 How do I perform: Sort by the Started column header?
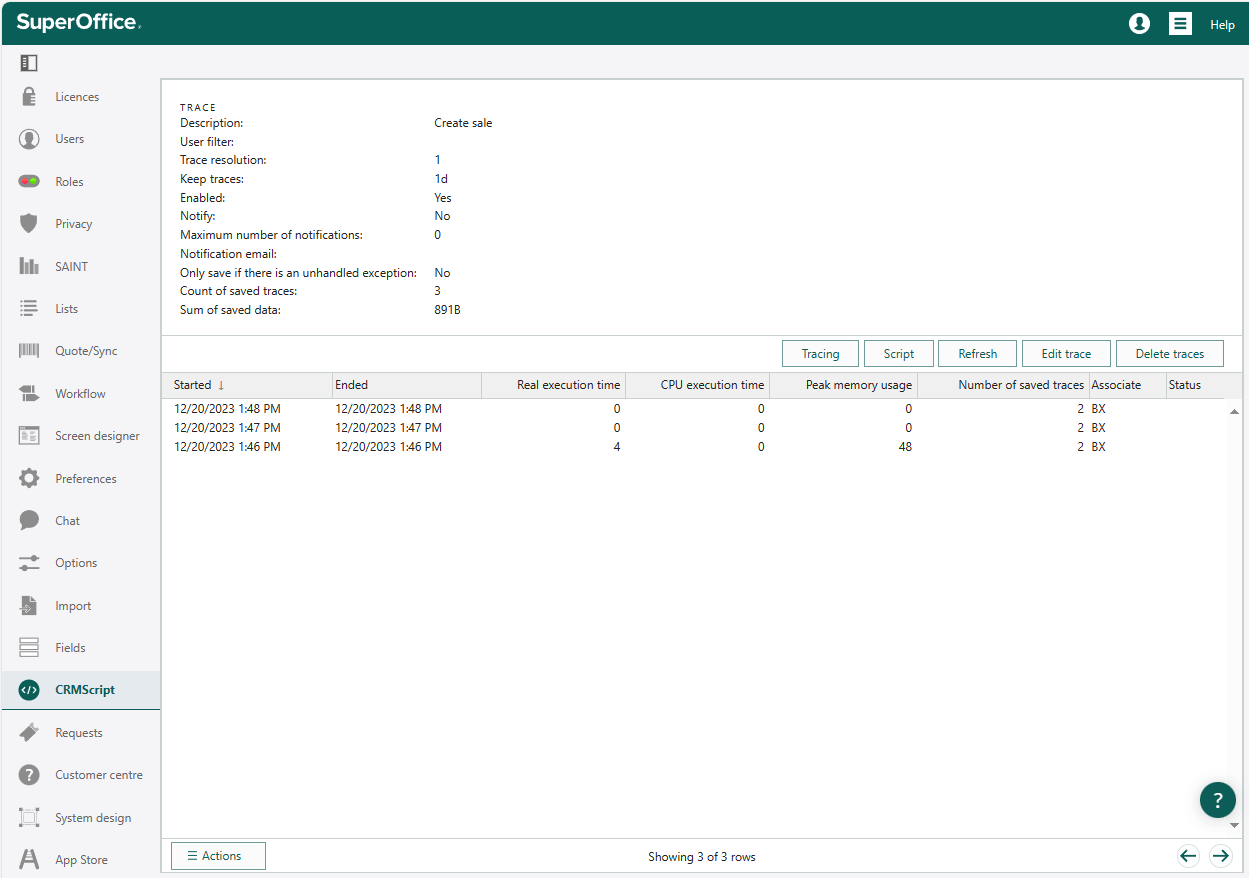click(x=247, y=385)
